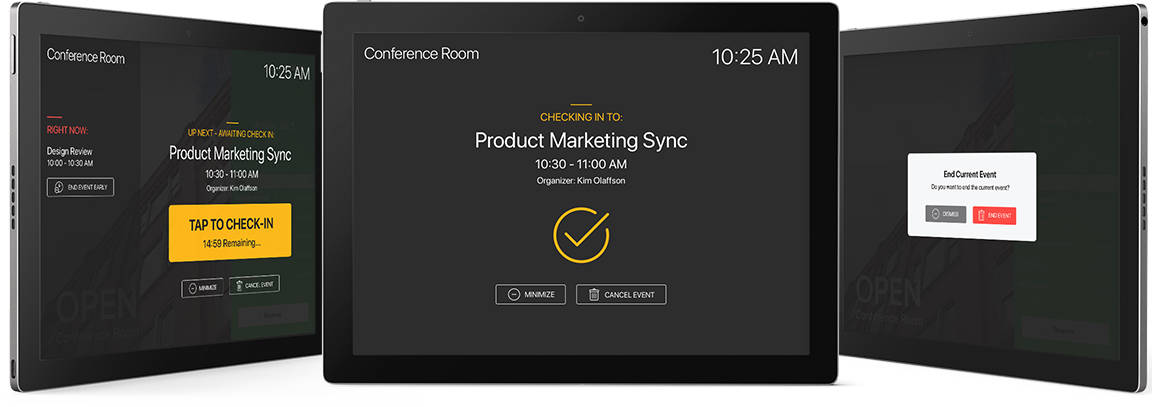This screenshot has width=1152, height=407.
Task: Click the 10:25 AM clock on center tablet
Action: point(754,57)
